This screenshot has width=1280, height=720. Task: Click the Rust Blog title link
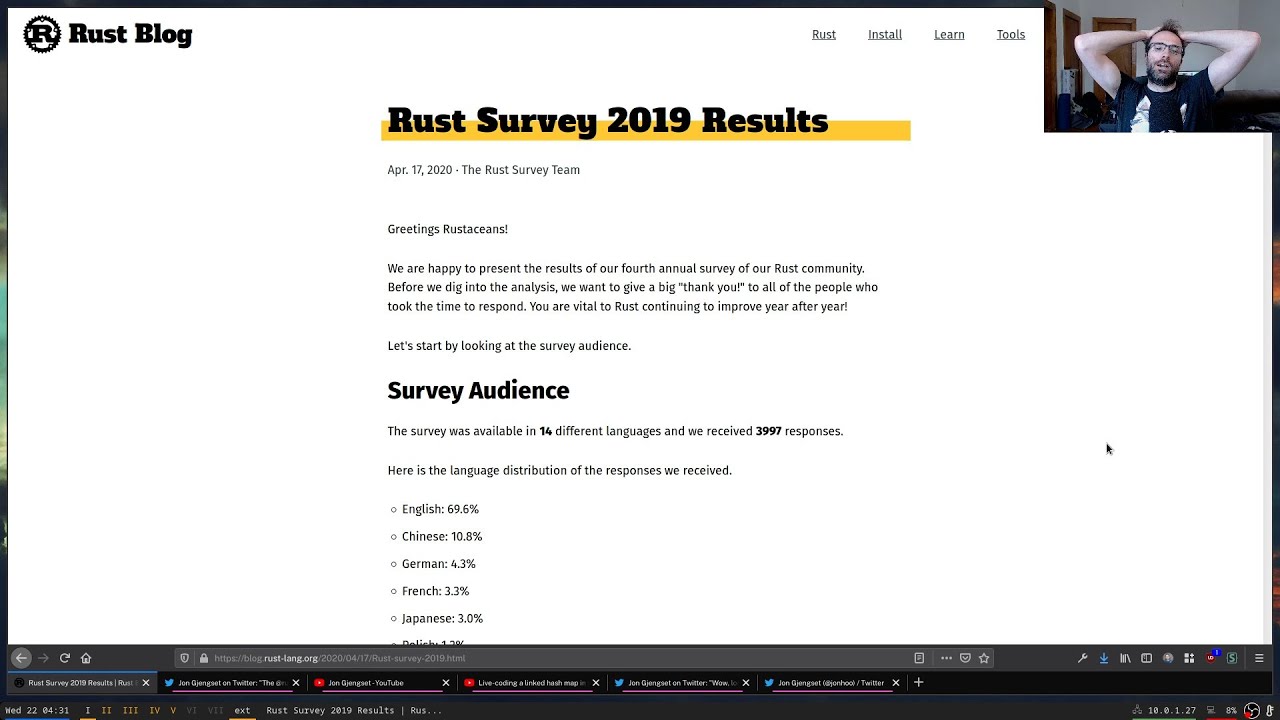tap(130, 35)
